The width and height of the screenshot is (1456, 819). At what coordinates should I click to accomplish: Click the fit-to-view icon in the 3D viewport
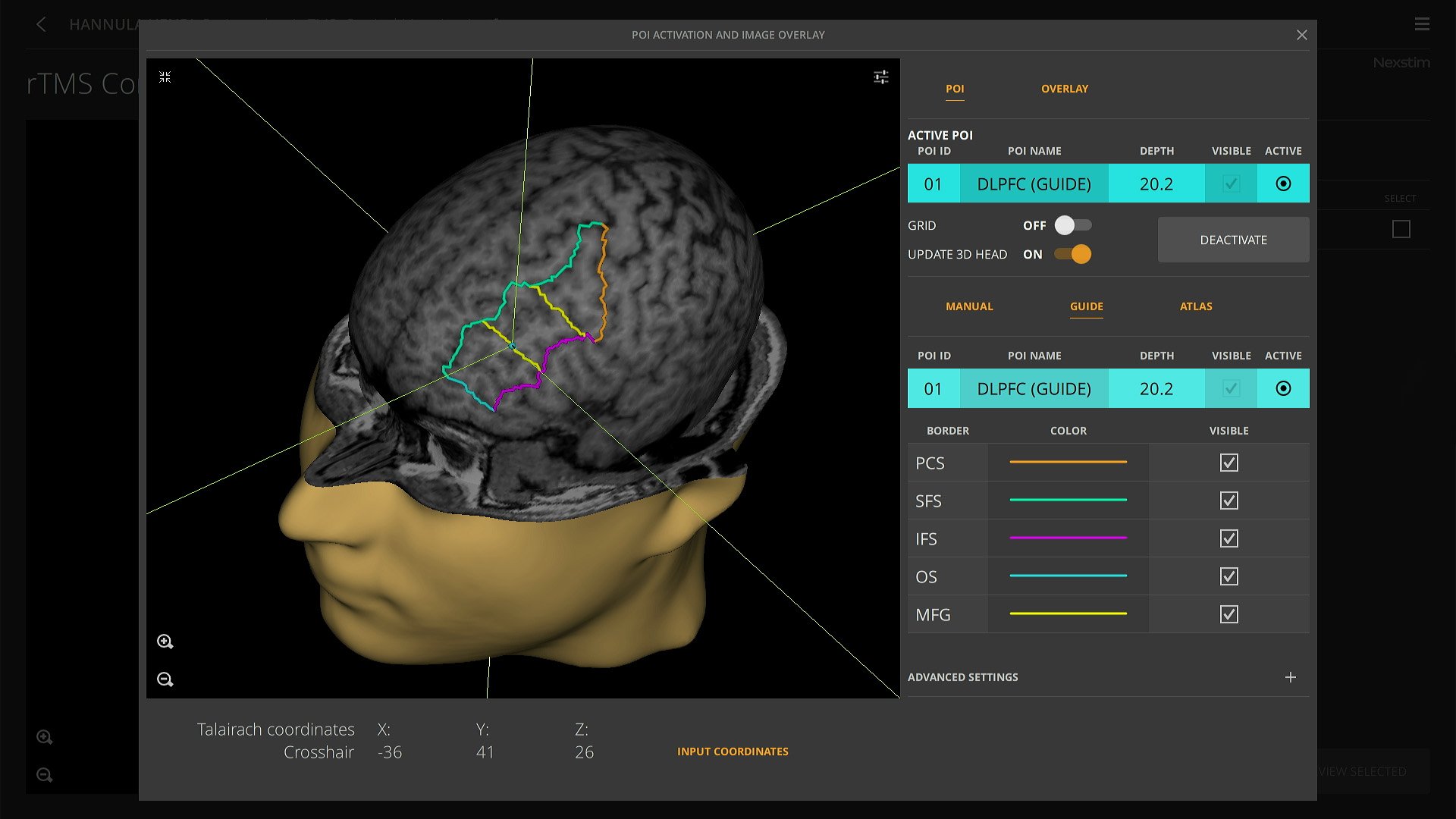point(165,77)
